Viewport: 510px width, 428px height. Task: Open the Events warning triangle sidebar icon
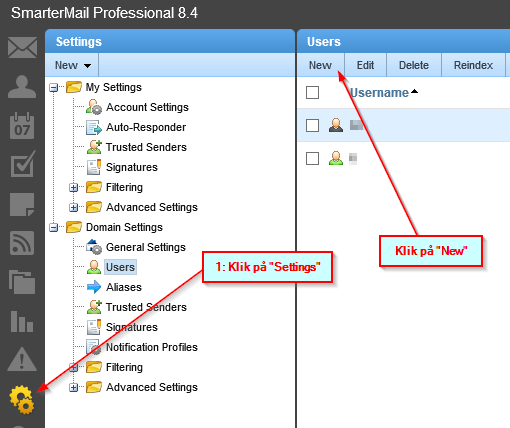point(22,359)
